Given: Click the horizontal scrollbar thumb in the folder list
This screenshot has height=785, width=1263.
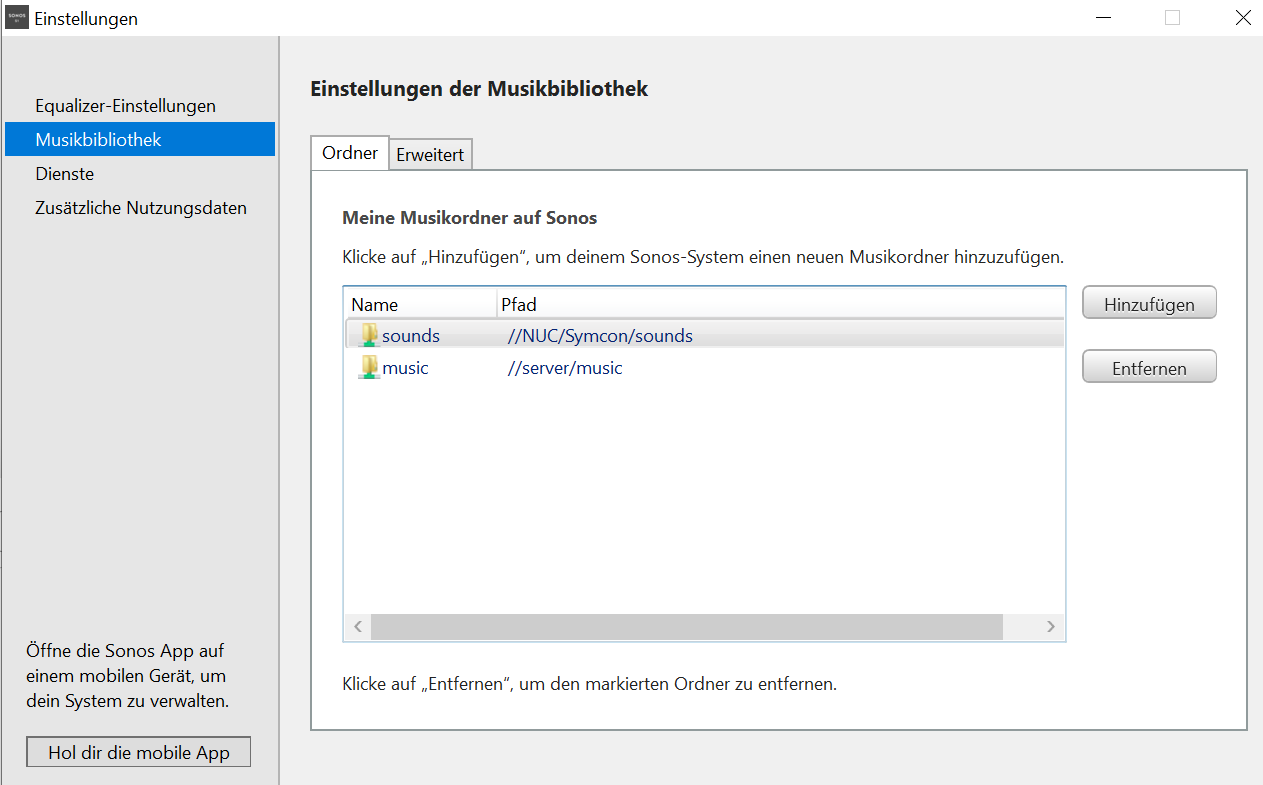Looking at the screenshot, I should [686, 627].
